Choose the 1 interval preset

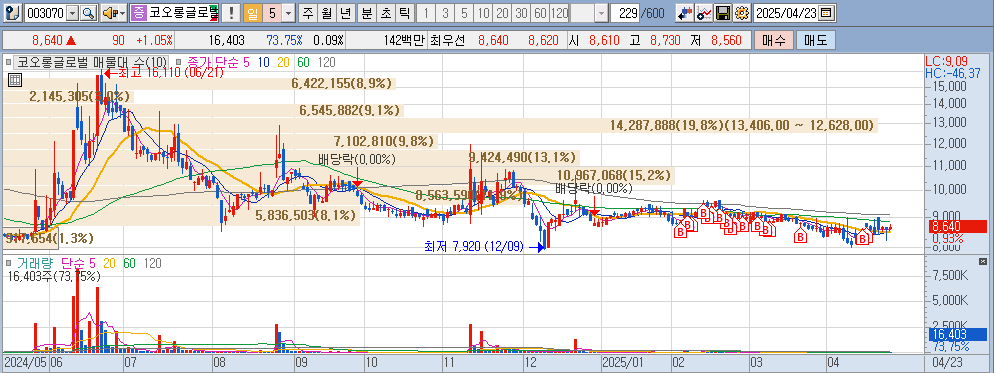[x=427, y=13]
